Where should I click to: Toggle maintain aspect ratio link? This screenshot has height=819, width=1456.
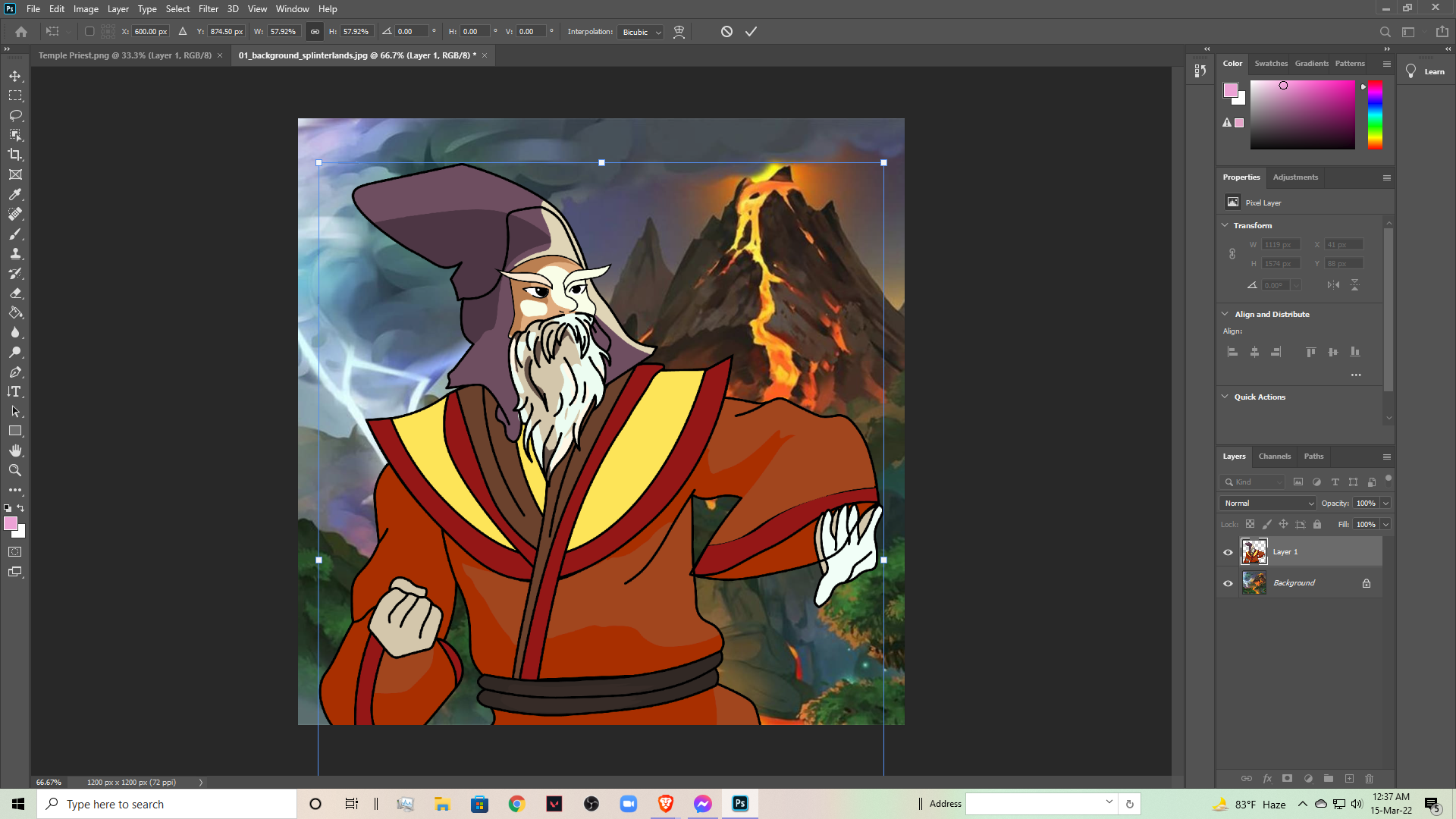(x=315, y=32)
